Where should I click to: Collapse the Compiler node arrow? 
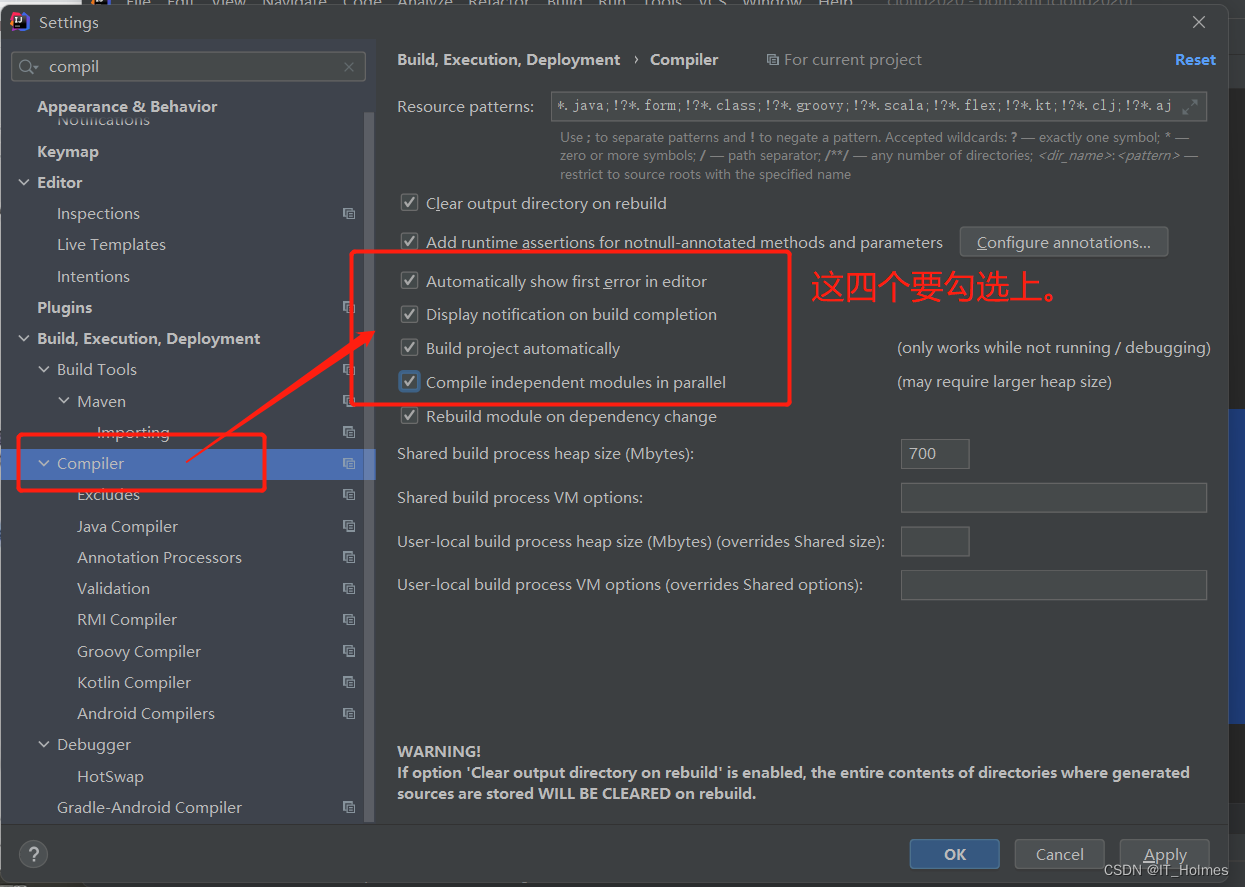(44, 463)
